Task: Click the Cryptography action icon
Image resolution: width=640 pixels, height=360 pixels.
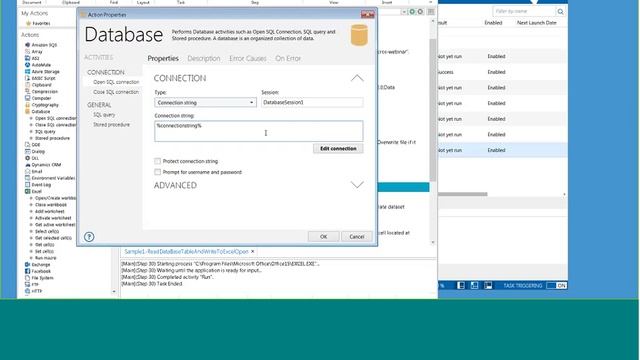Action: pyautogui.click(x=27, y=105)
